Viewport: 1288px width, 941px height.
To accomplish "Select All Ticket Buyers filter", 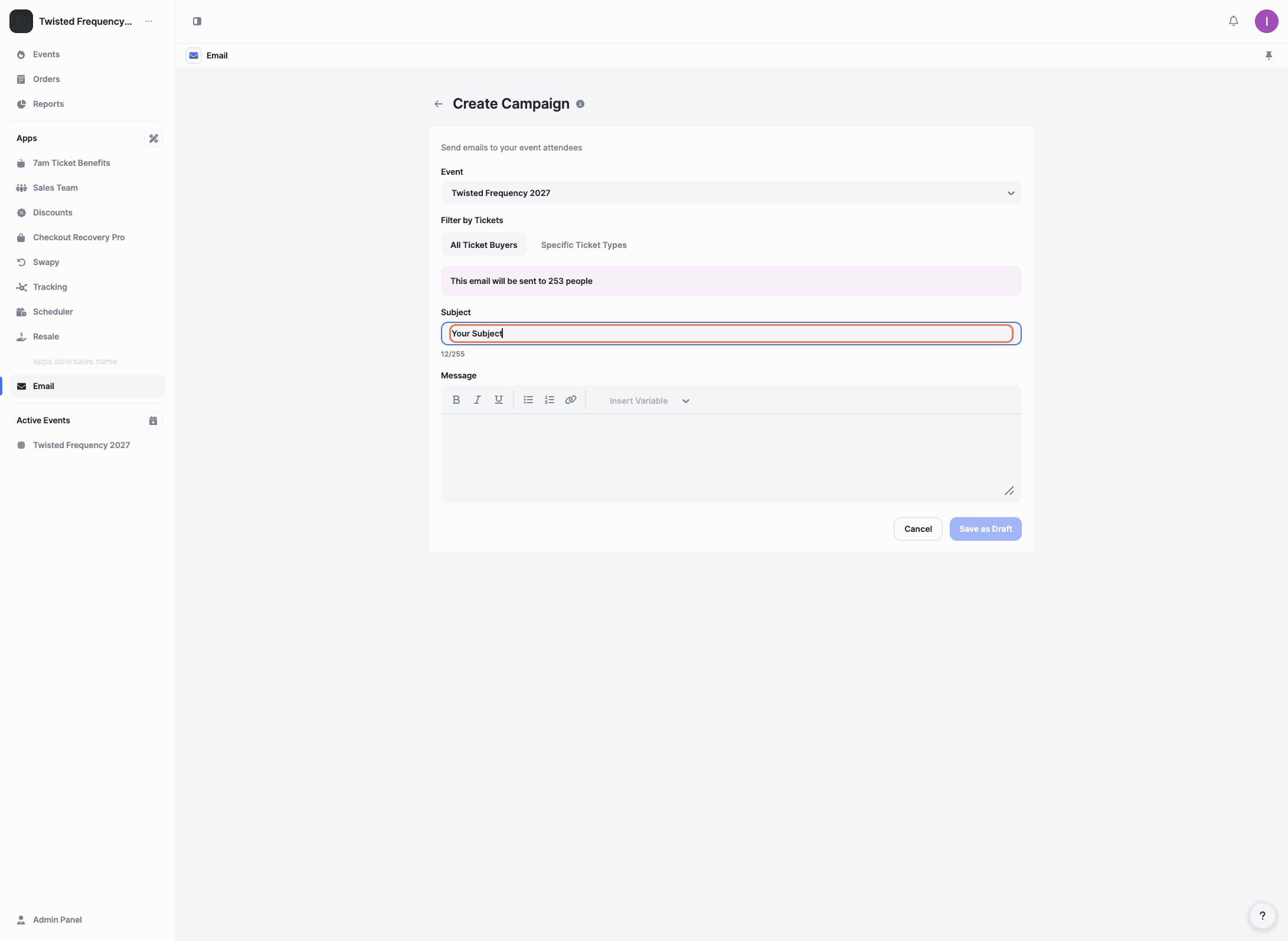I will click(483, 245).
